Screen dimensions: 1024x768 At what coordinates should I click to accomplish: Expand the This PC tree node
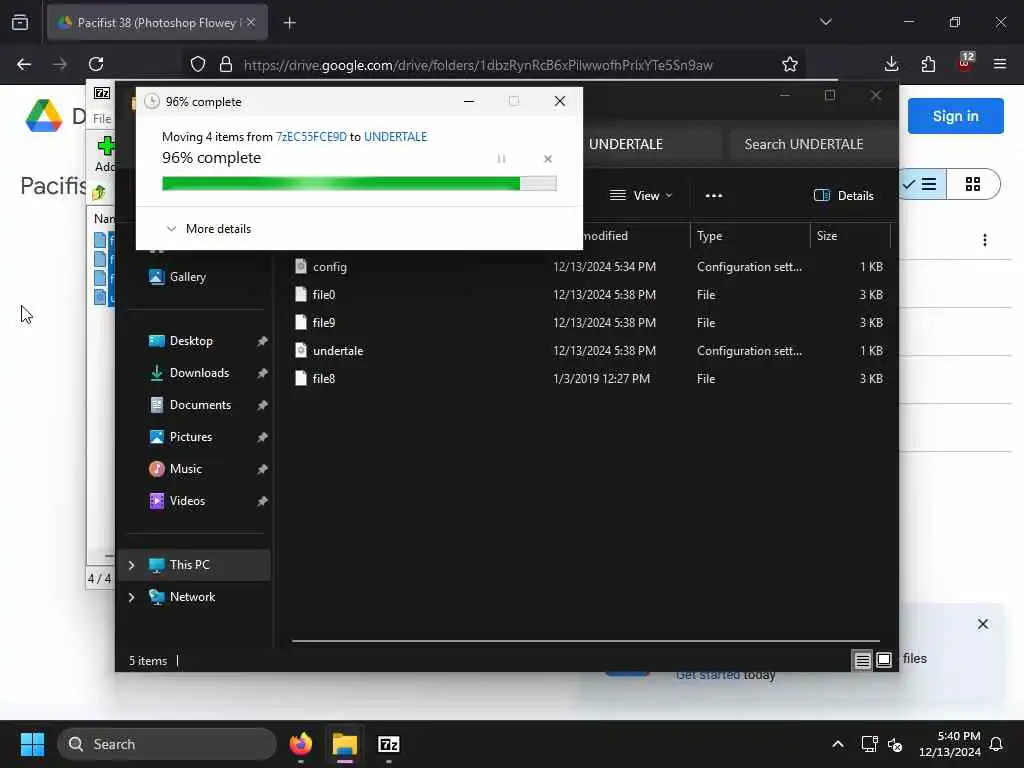click(x=131, y=565)
